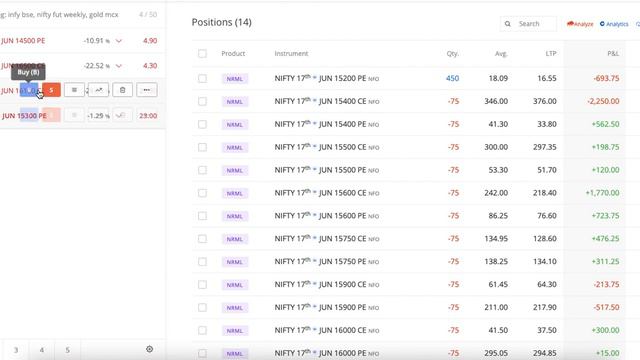Switch to watchlist tab 5
This screenshot has width=640, height=360.
67,350
